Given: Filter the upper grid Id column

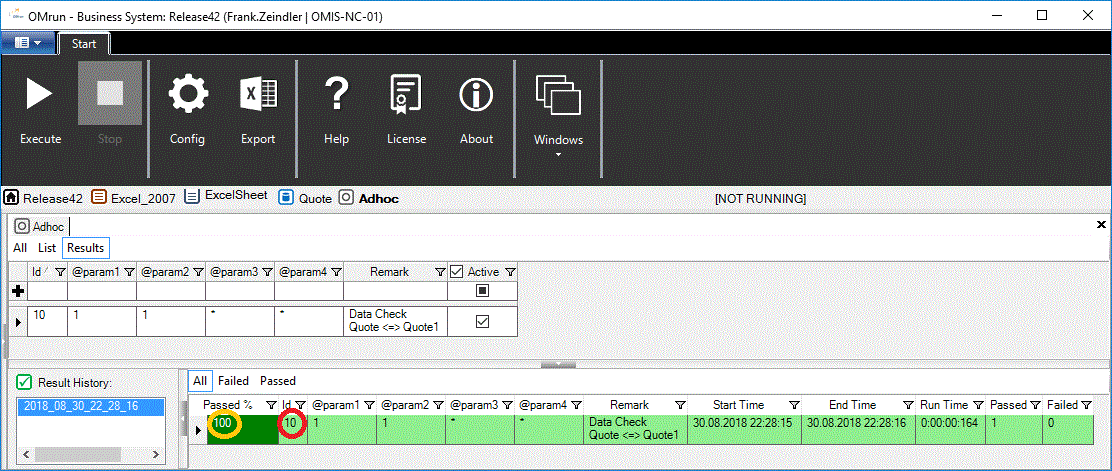Looking at the screenshot, I should [60, 272].
